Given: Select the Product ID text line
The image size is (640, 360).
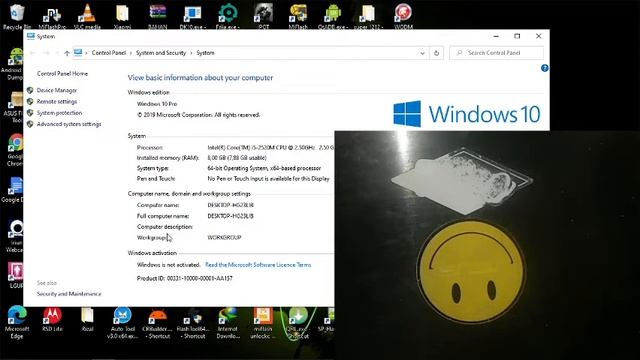Looking at the screenshot, I should [x=184, y=278].
